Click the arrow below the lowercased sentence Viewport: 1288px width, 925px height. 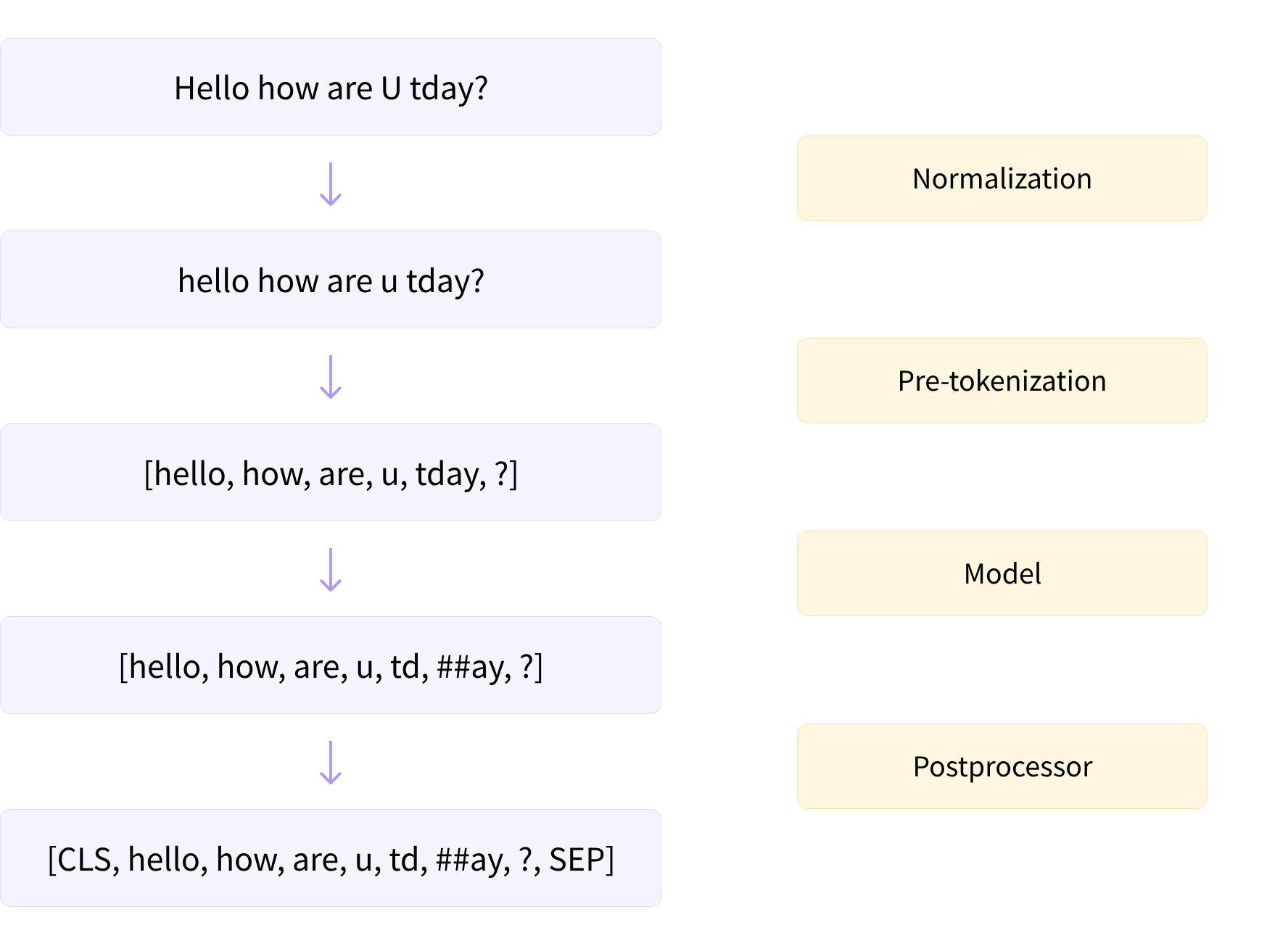click(x=331, y=377)
